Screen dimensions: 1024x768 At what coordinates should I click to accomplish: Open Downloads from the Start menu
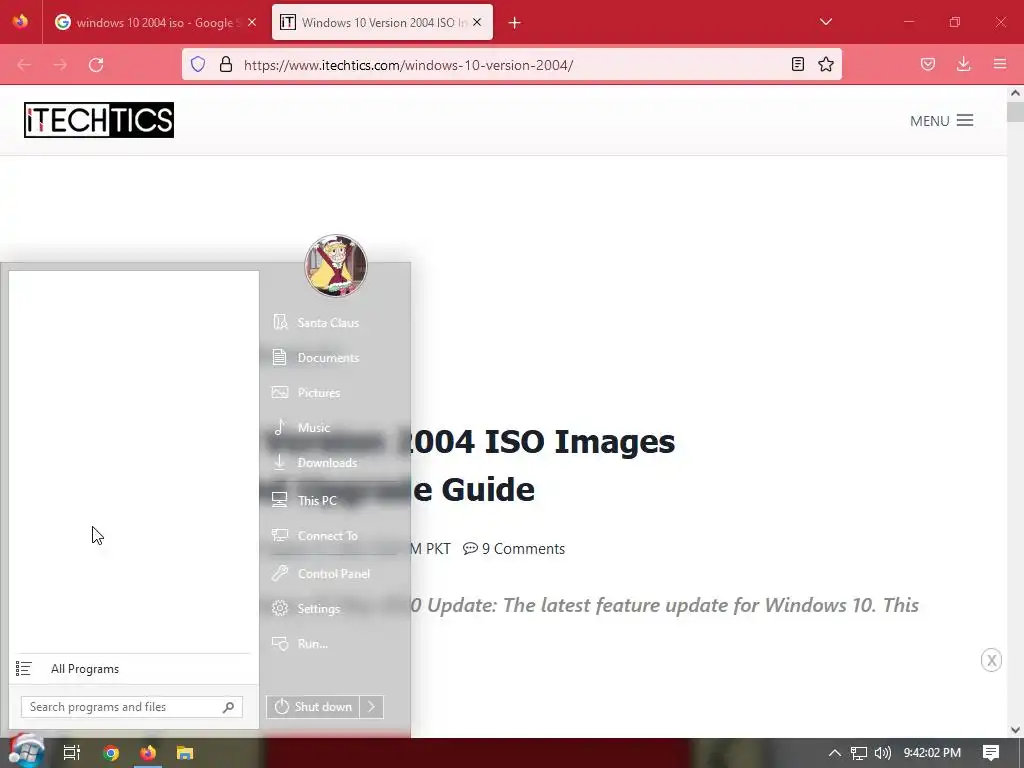pyautogui.click(x=328, y=462)
